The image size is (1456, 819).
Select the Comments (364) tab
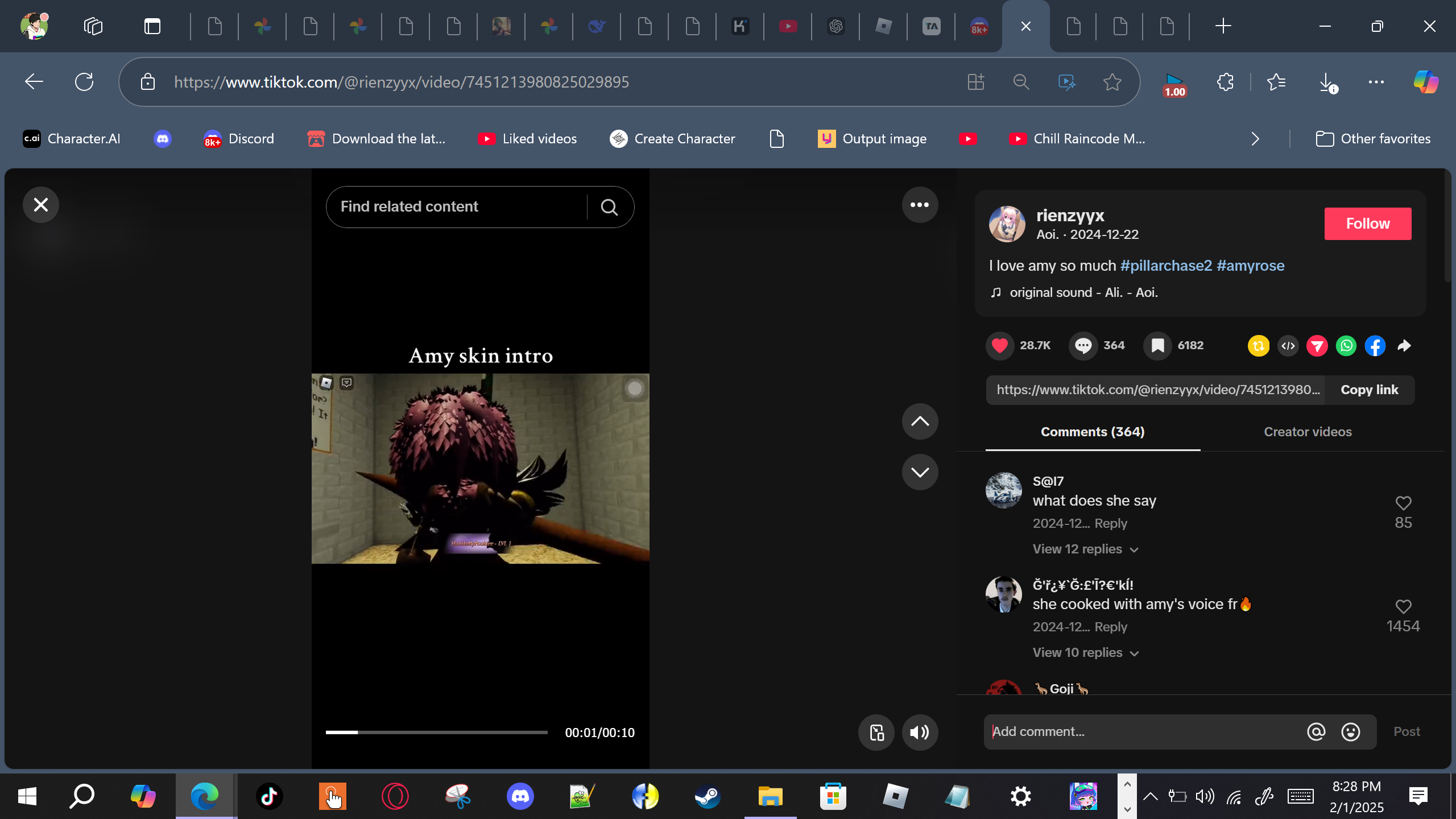click(x=1092, y=432)
